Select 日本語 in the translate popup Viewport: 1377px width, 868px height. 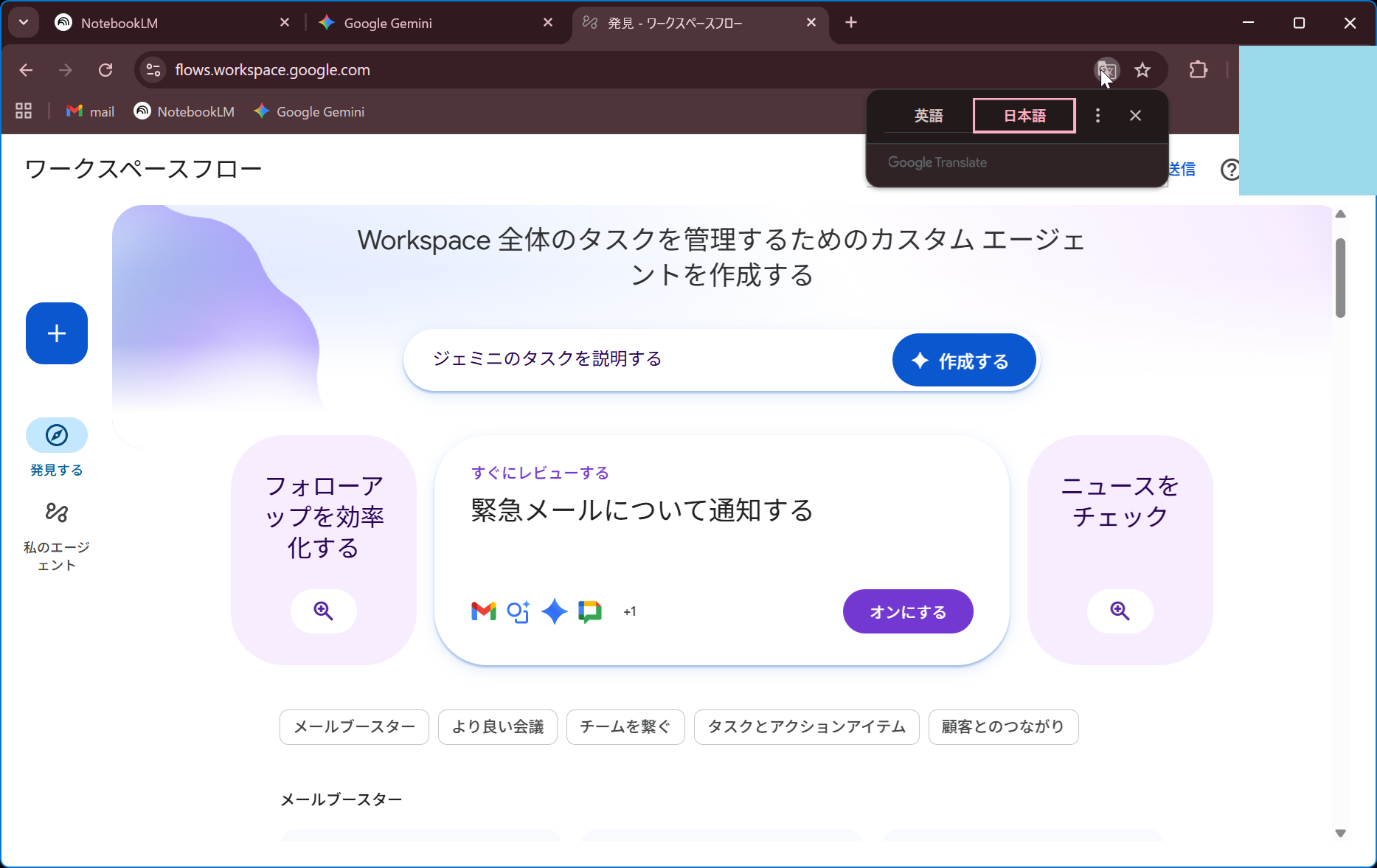[1024, 116]
